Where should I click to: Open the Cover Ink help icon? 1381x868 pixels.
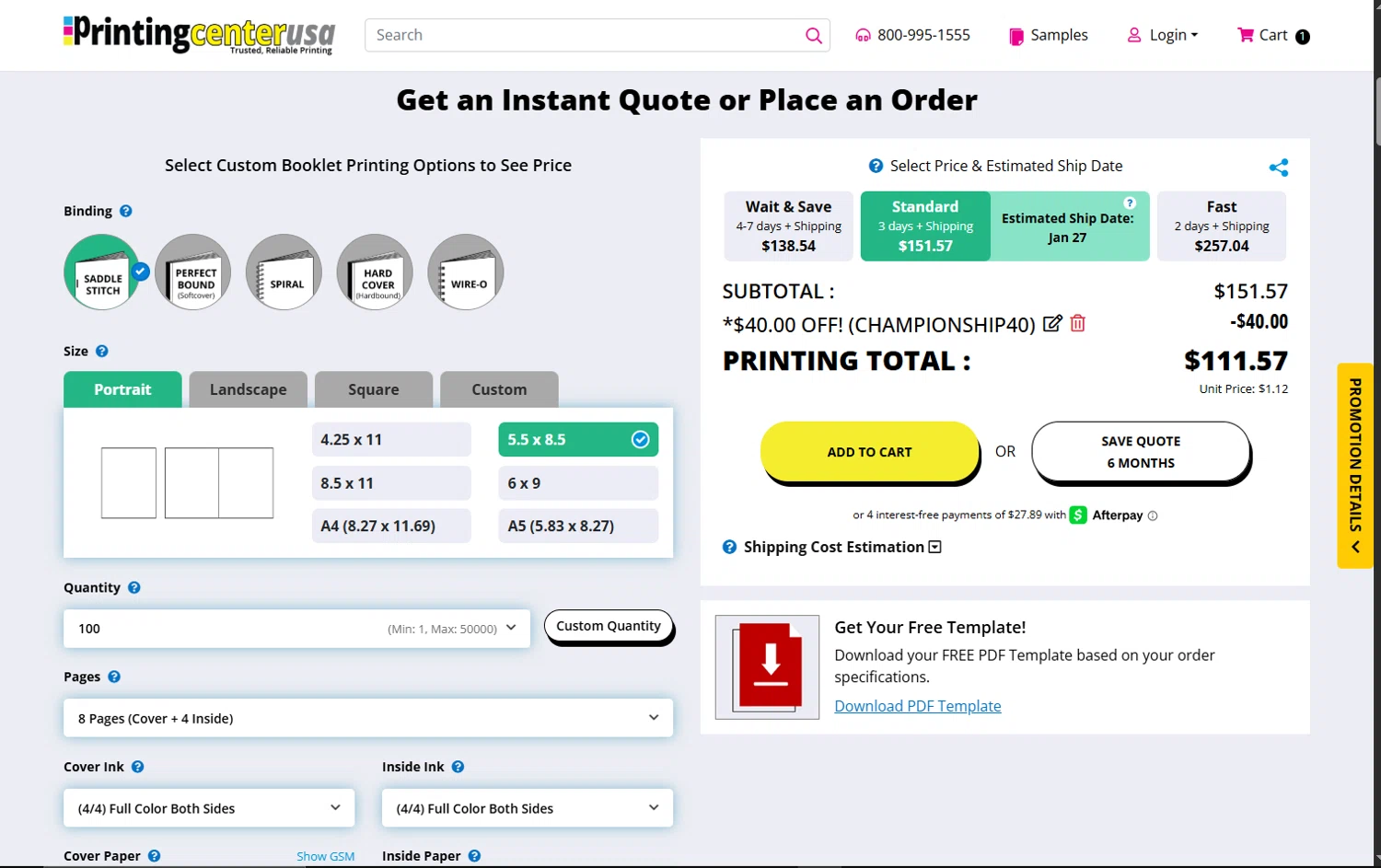[138, 767]
